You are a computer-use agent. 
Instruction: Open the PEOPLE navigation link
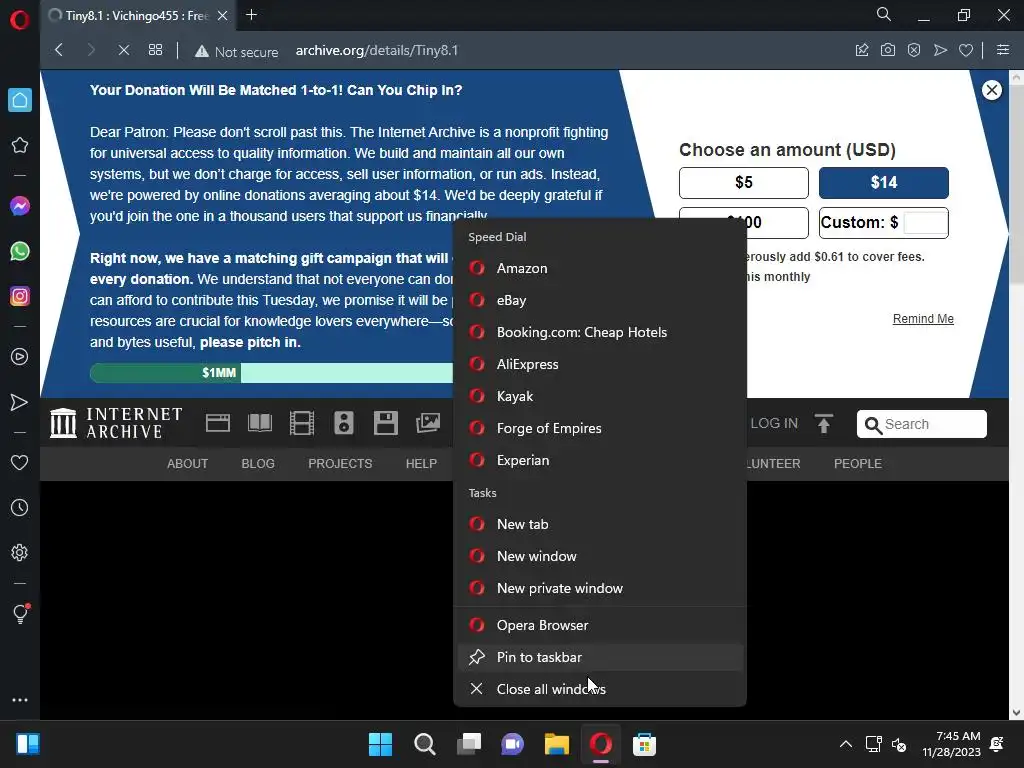click(x=857, y=464)
